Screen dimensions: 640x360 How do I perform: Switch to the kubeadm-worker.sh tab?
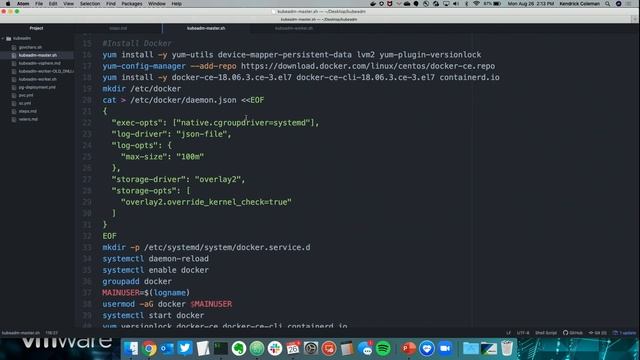pyautogui.click(x=294, y=28)
